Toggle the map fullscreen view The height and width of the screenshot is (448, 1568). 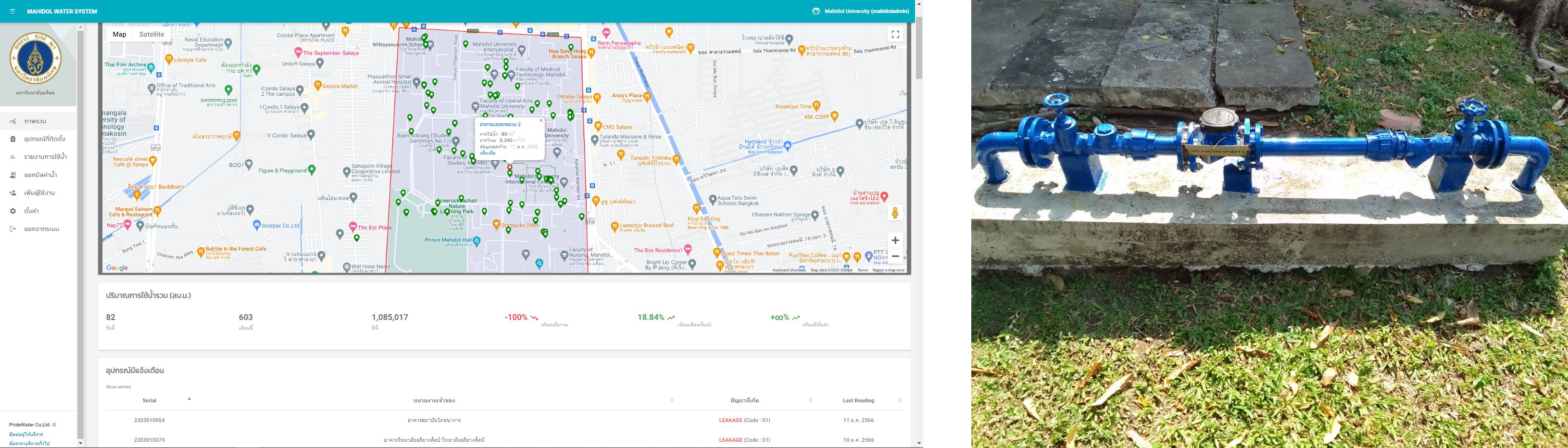click(x=895, y=35)
